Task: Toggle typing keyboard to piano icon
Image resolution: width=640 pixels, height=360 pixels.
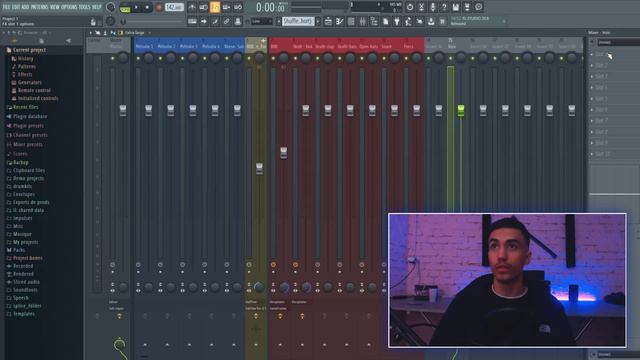Action: coord(192,21)
